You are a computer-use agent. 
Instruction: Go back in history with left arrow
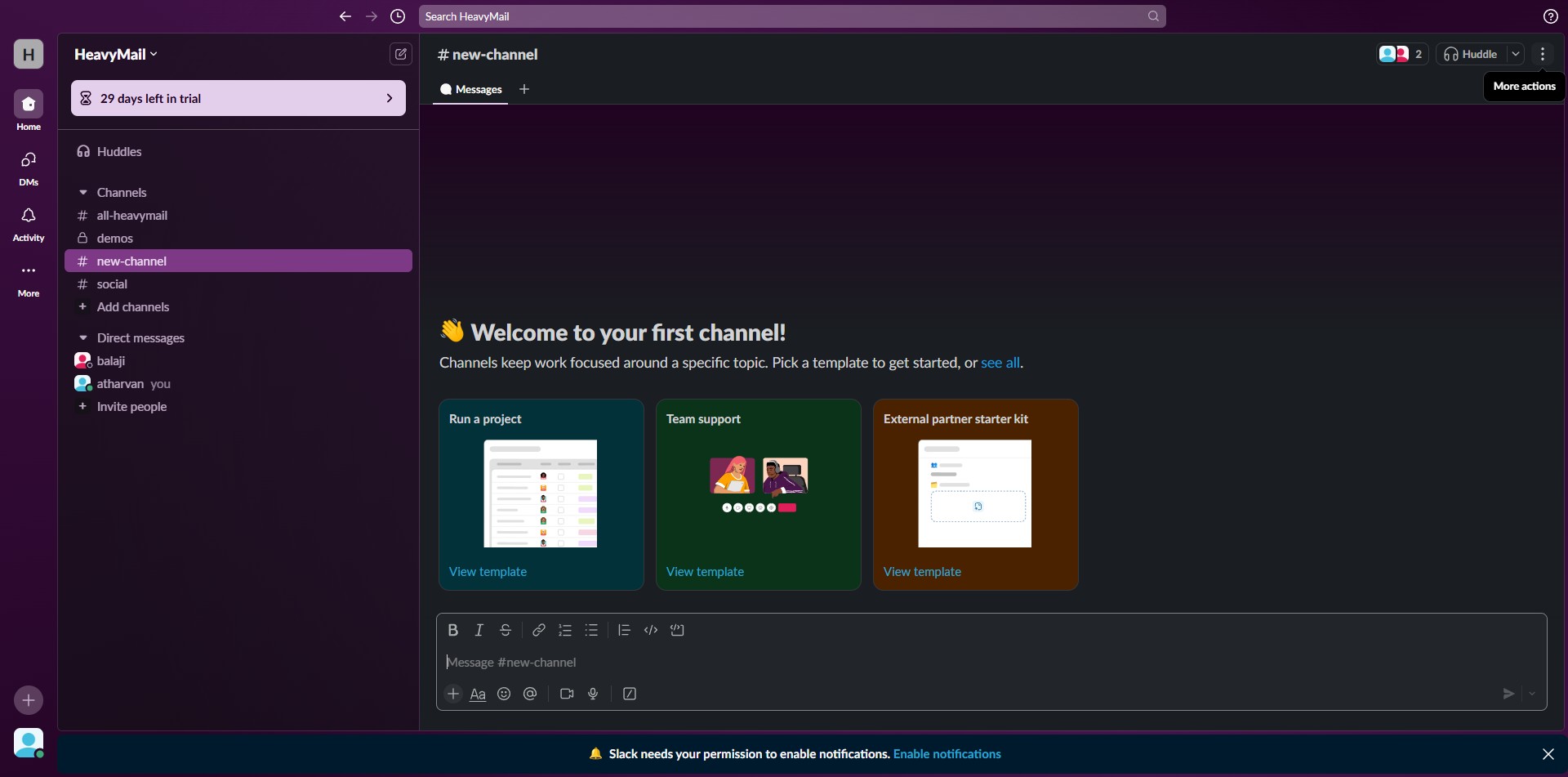(x=345, y=16)
